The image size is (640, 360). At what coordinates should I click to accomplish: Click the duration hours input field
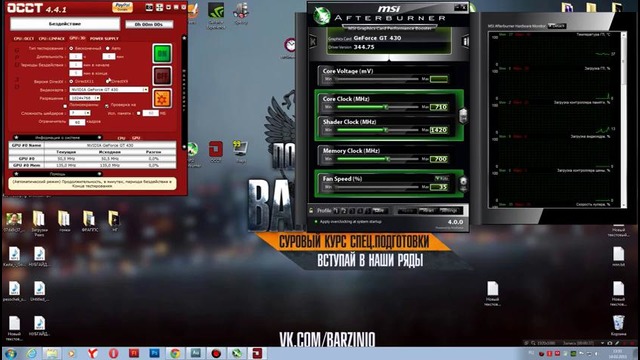[x=76, y=56]
